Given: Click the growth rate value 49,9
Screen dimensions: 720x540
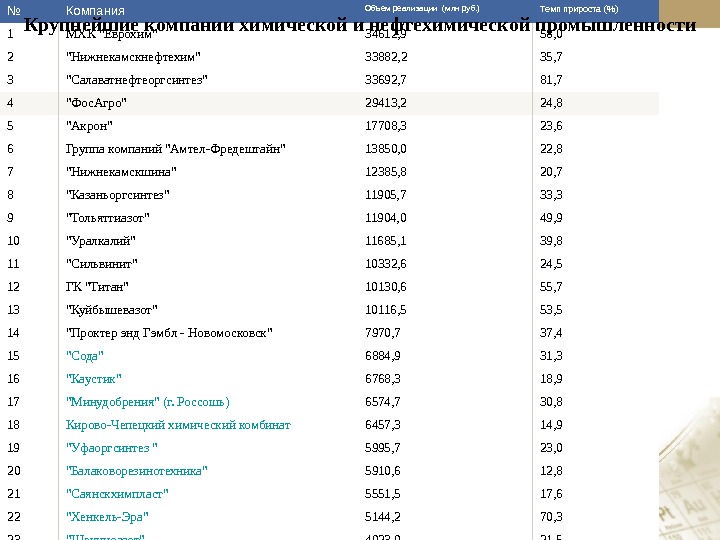Looking at the screenshot, I should [551, 218].
